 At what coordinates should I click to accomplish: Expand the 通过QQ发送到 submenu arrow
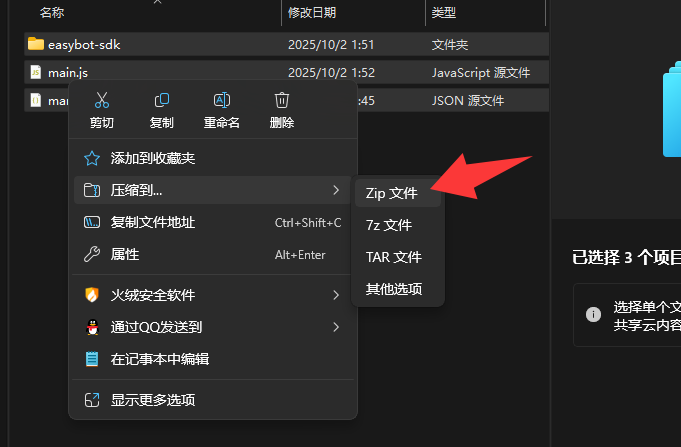[336, 327]
